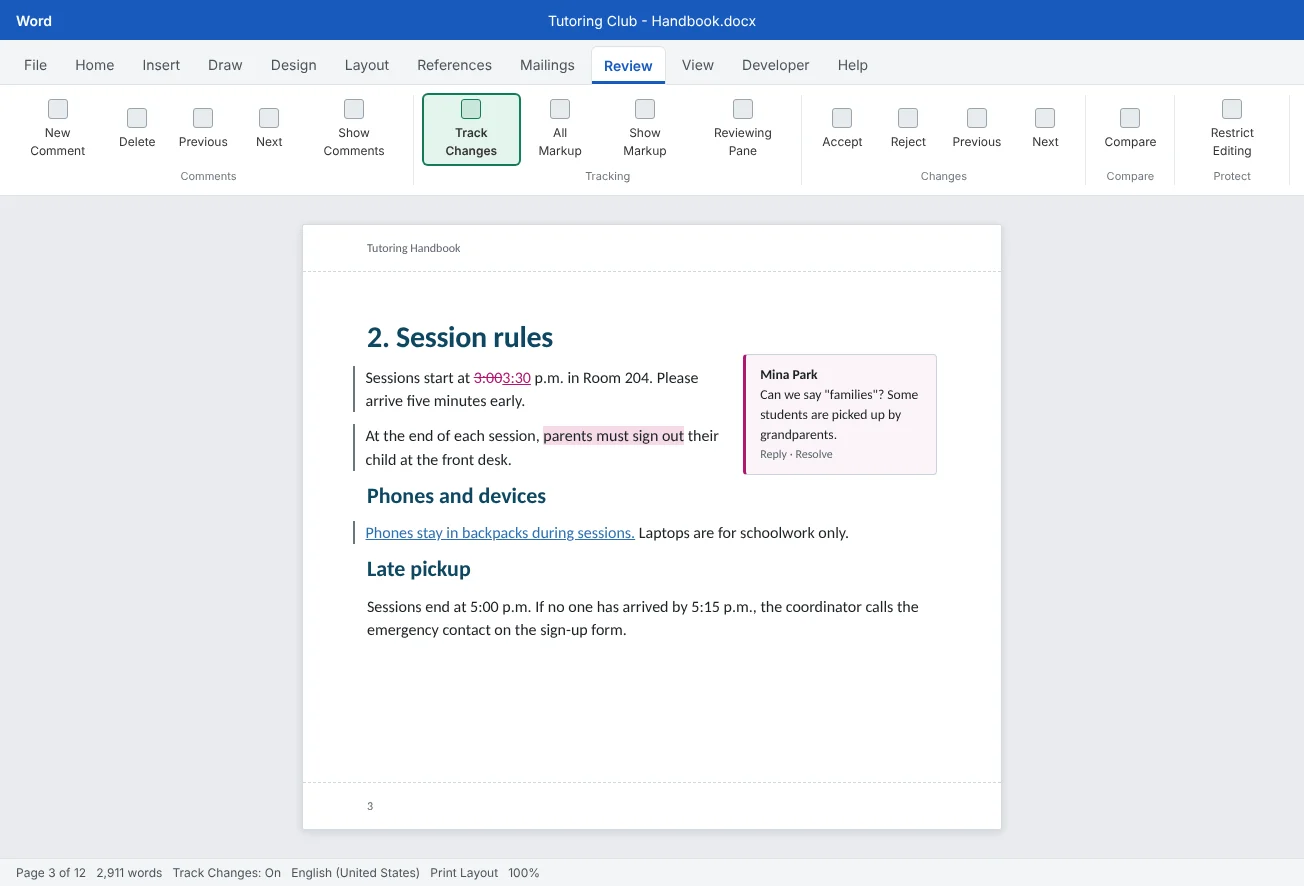Switch to the Home tab
This screenshot has width=1304, height=886.
click(x=95, y=65)
